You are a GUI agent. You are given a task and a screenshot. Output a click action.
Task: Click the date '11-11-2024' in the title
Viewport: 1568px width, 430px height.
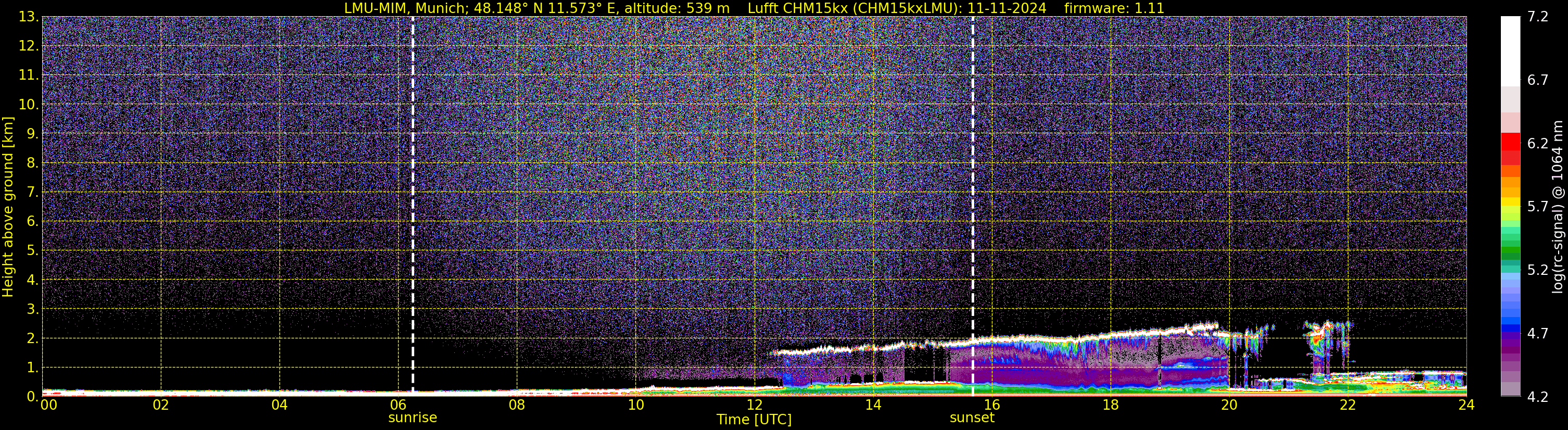[x=1007, y=8]
